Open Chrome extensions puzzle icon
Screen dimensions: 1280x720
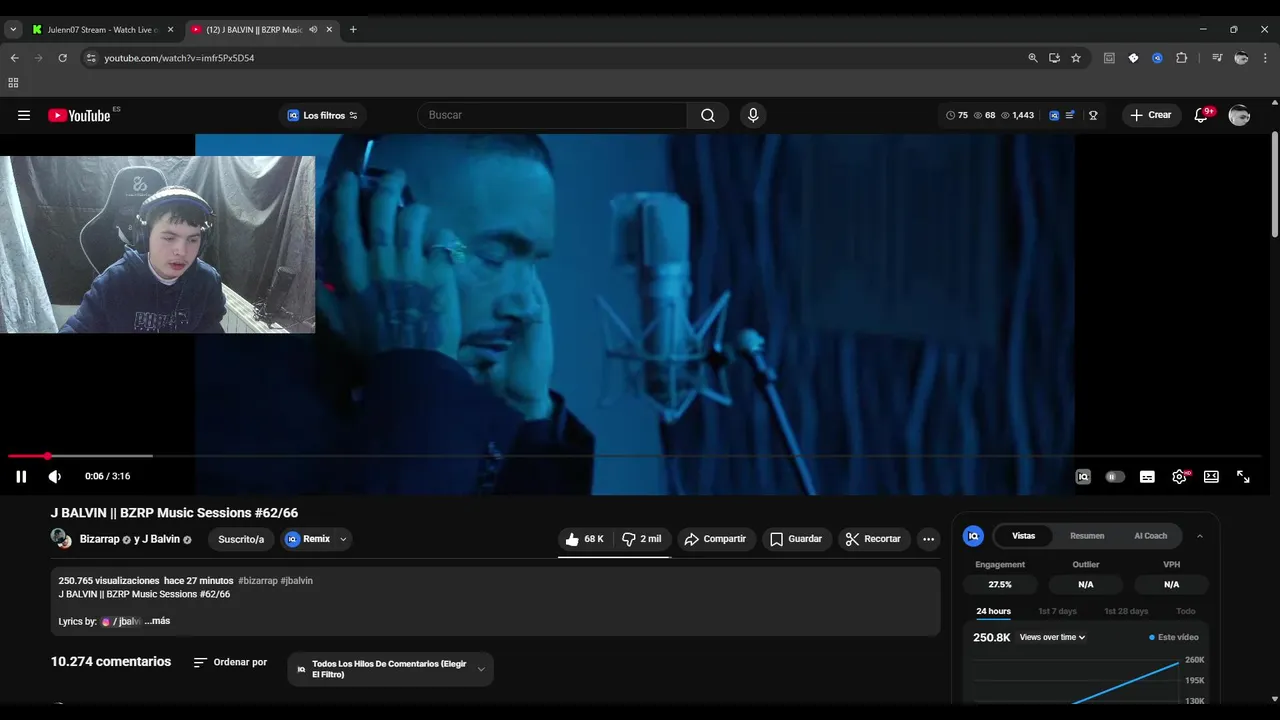[x=1181, y=58]
